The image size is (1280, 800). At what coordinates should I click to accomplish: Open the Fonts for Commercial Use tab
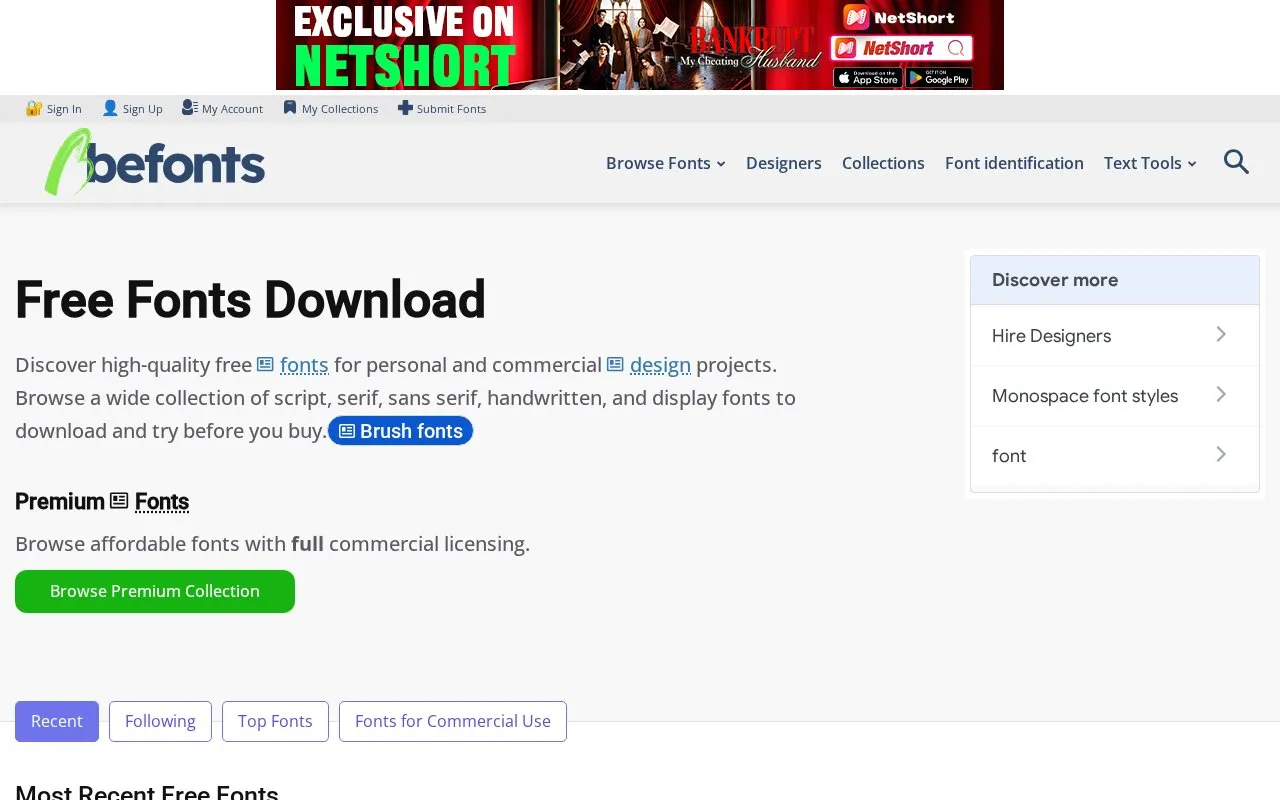(x=453, y=721)
